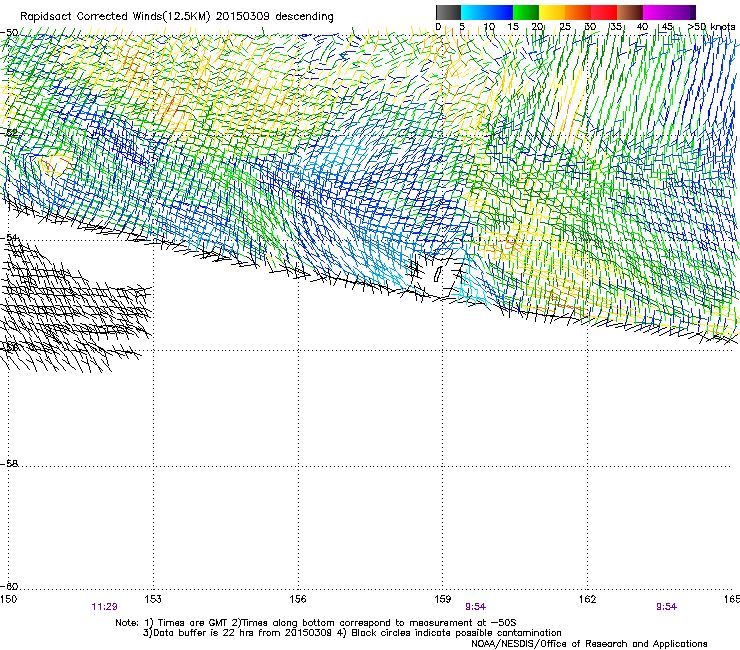Click the 159 longitude axis label
Viewport: 740px width, 650px height.
[442, 599]
